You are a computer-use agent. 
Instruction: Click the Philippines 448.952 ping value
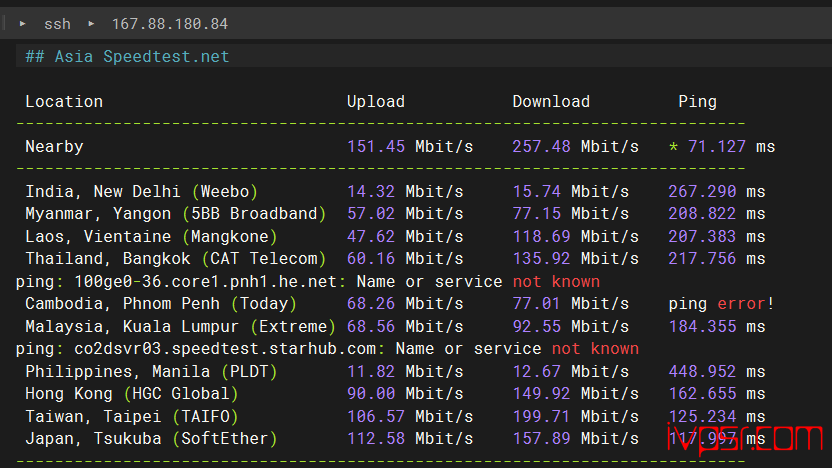702,371
